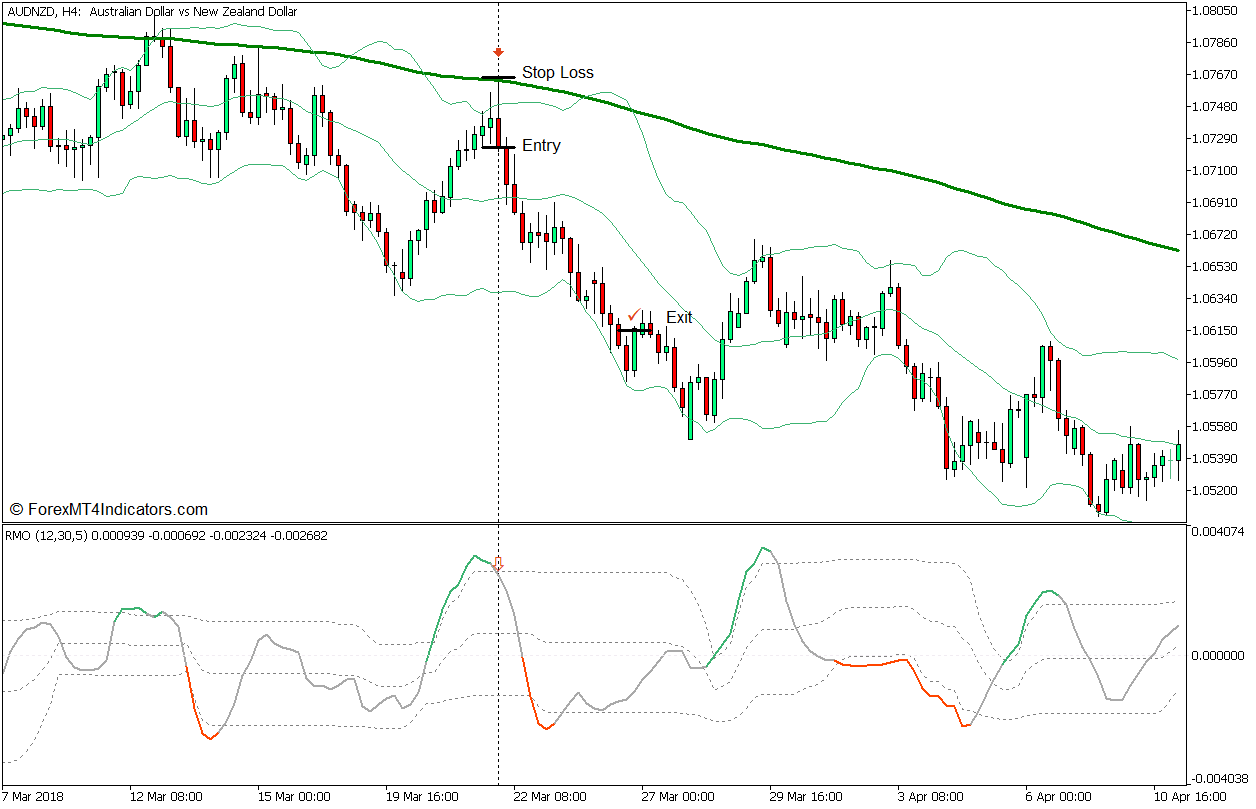Select the black Stop Loss level line

click(498, 77)
